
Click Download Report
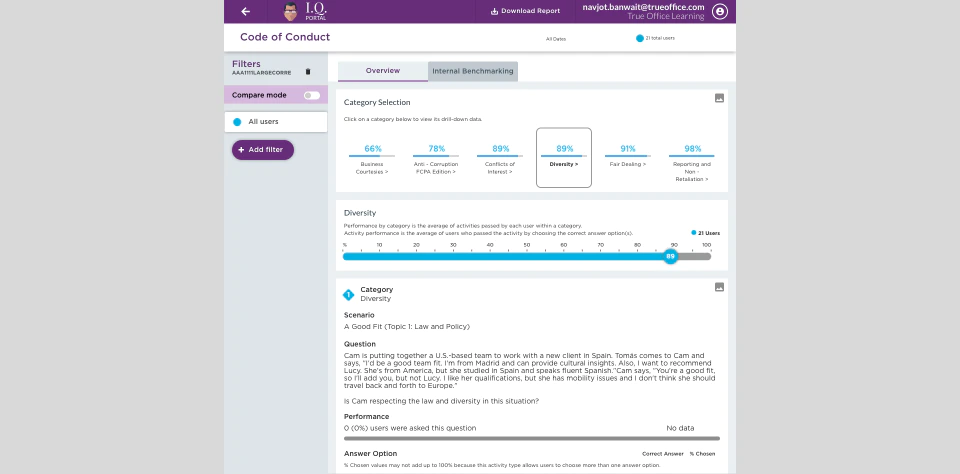point(525,11)
